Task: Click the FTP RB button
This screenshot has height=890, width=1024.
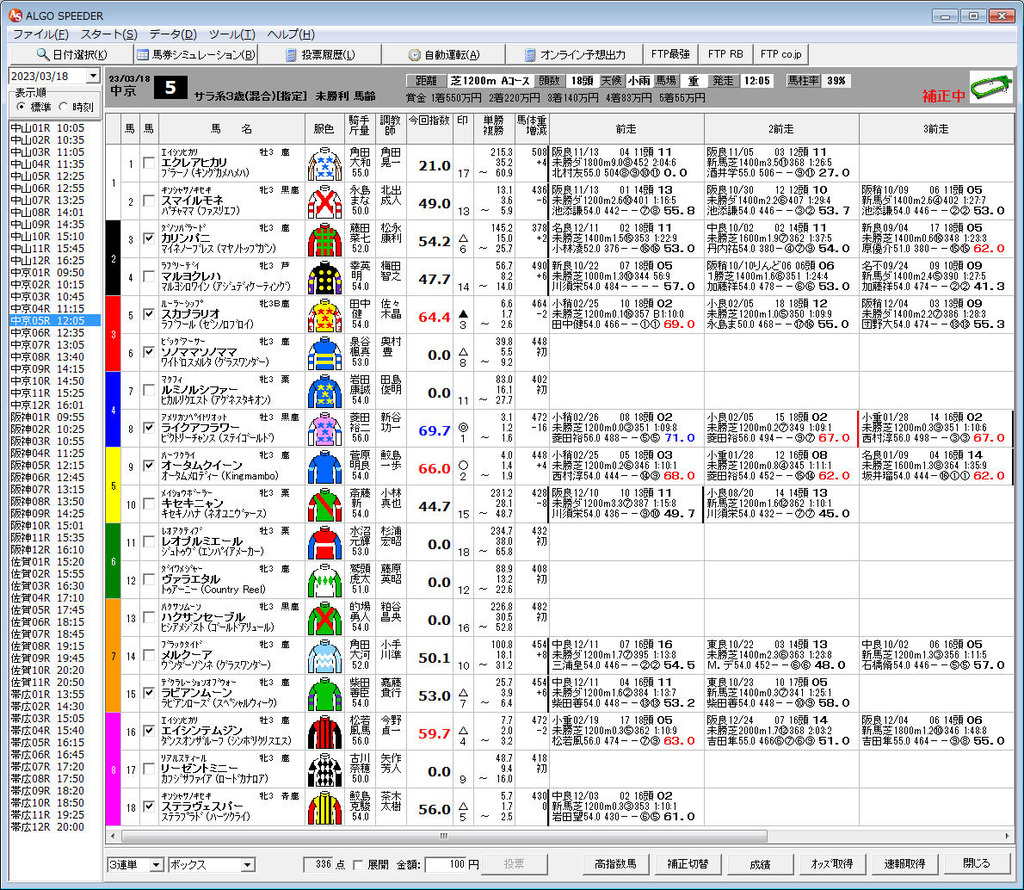Action: pyautogui.click(x=726, y=54)
